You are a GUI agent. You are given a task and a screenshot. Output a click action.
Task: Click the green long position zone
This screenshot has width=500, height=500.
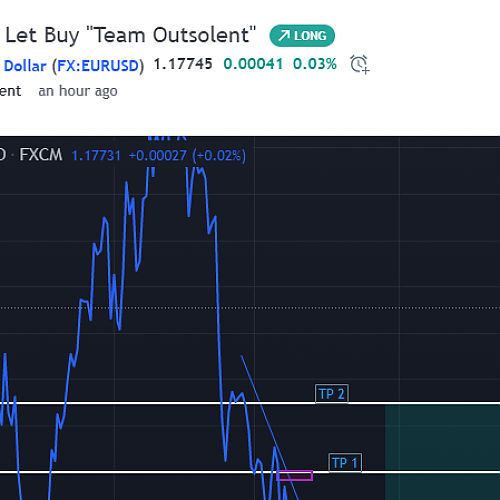(442, 452)
